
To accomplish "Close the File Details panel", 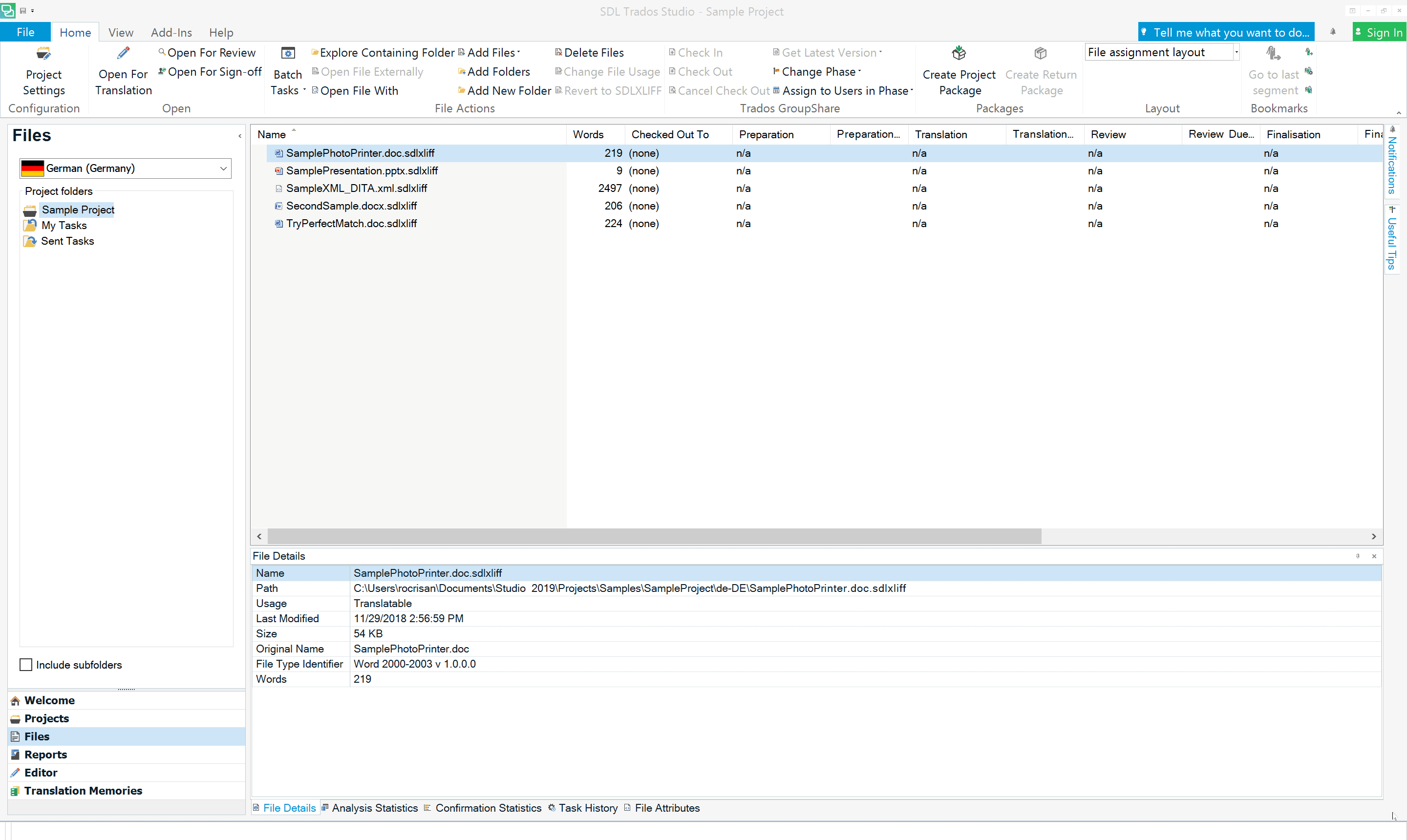I will pos(1374,556).
